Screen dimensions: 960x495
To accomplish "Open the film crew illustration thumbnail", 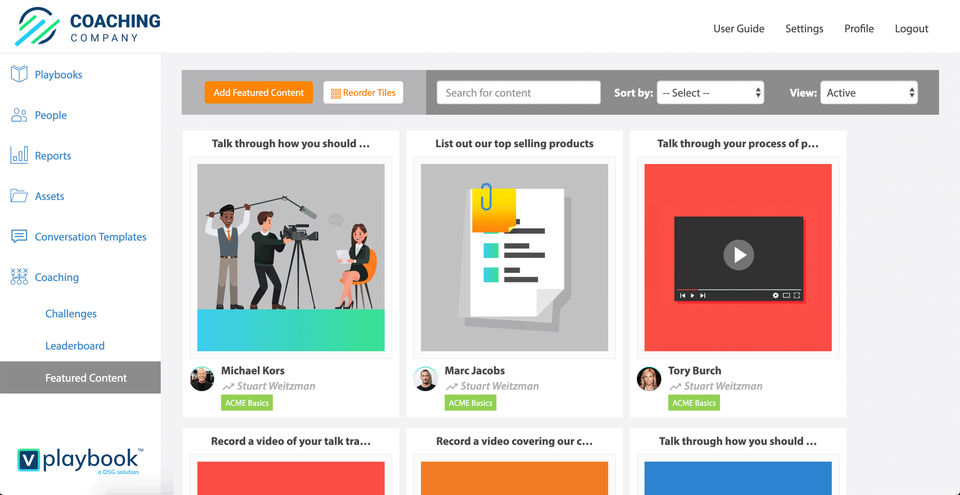I will pyautogui.click(x=291, y=257).
